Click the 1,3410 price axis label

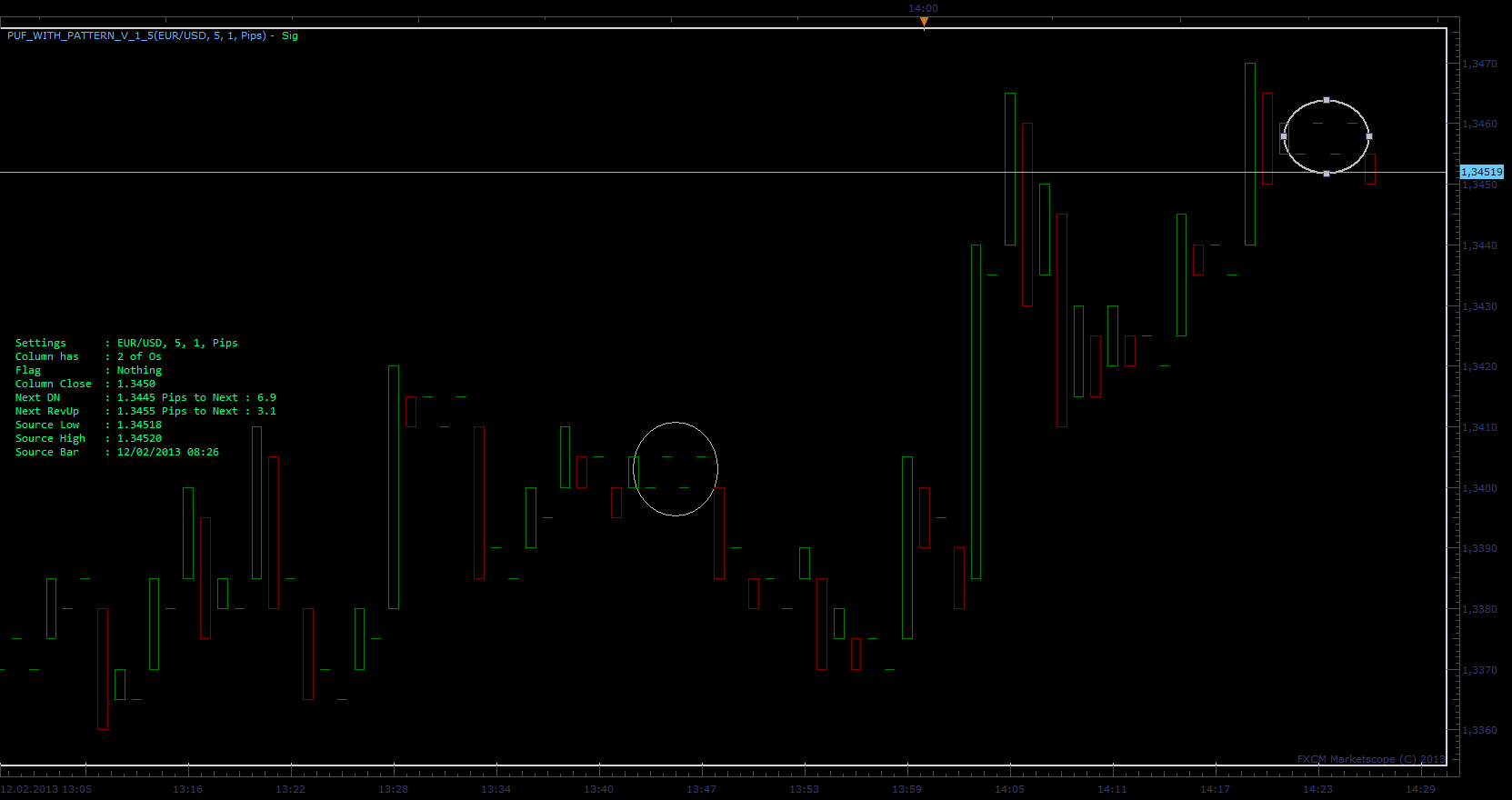[x=1480, y=427]
